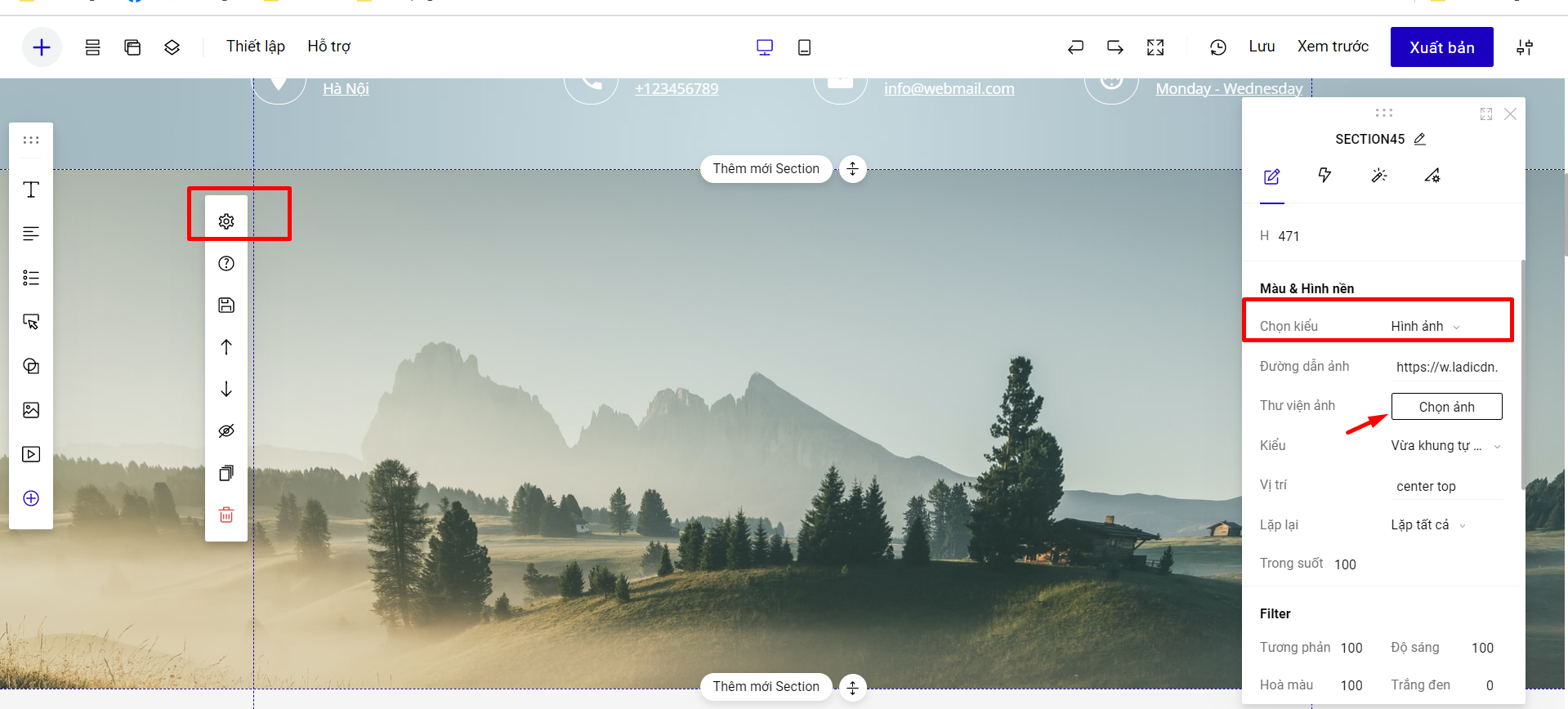Select the Text tool in left sidebar
1568x709 pixels.
pyautogui.click(x=31, y=190)
